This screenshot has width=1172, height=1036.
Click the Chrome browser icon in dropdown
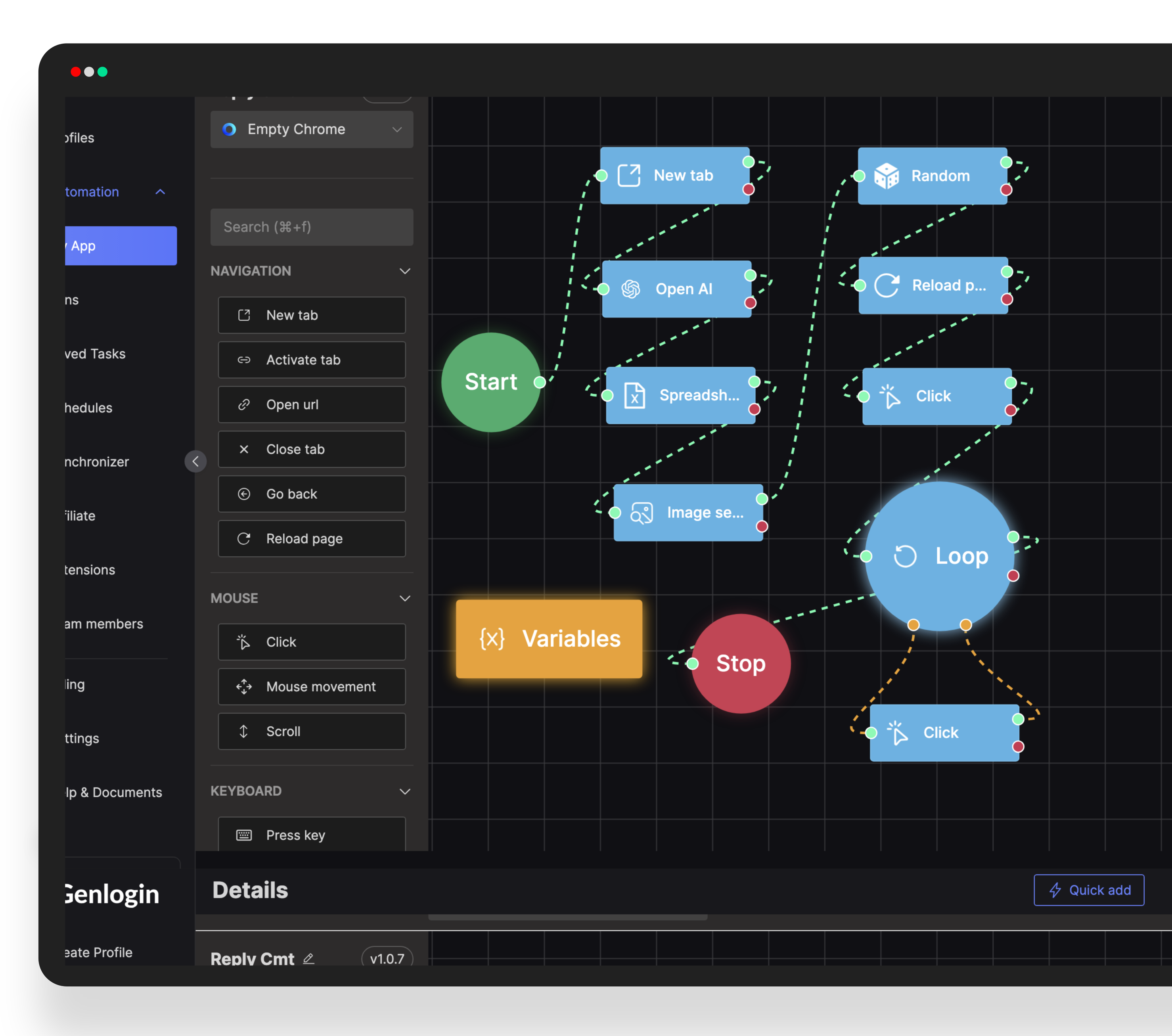click(229, 130)
